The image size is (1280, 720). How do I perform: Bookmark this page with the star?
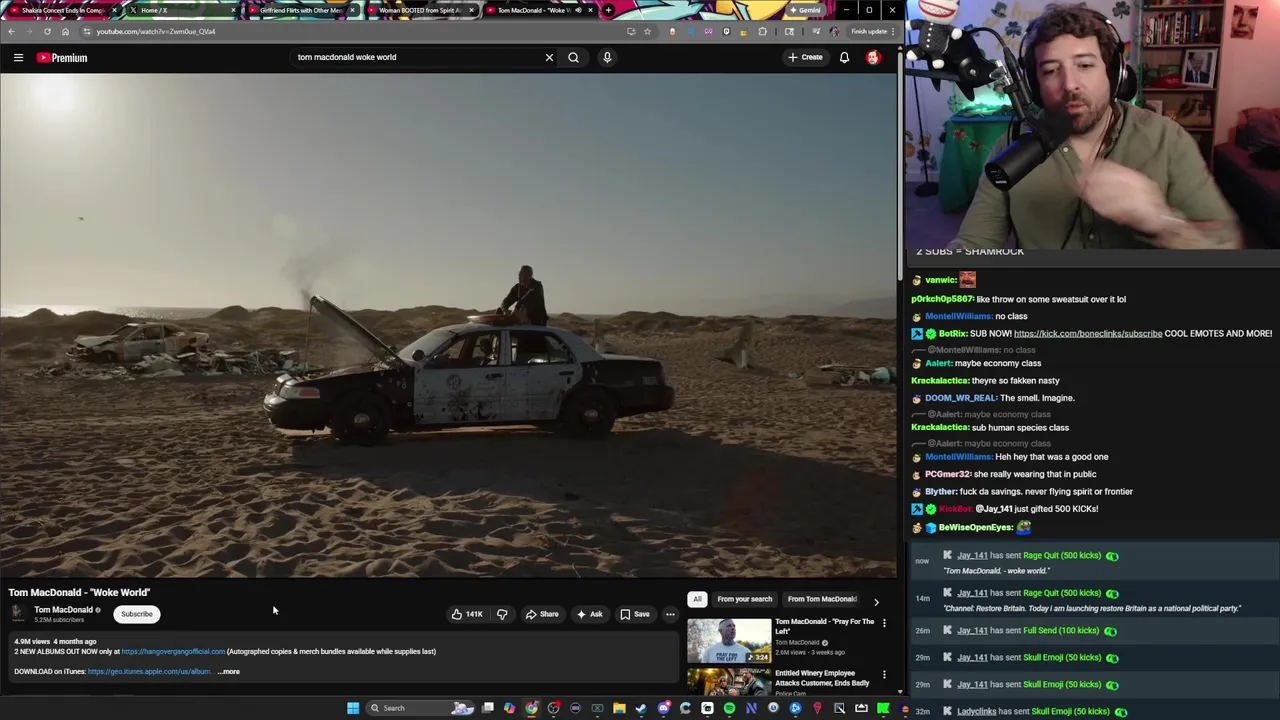[x=647, y=31]
